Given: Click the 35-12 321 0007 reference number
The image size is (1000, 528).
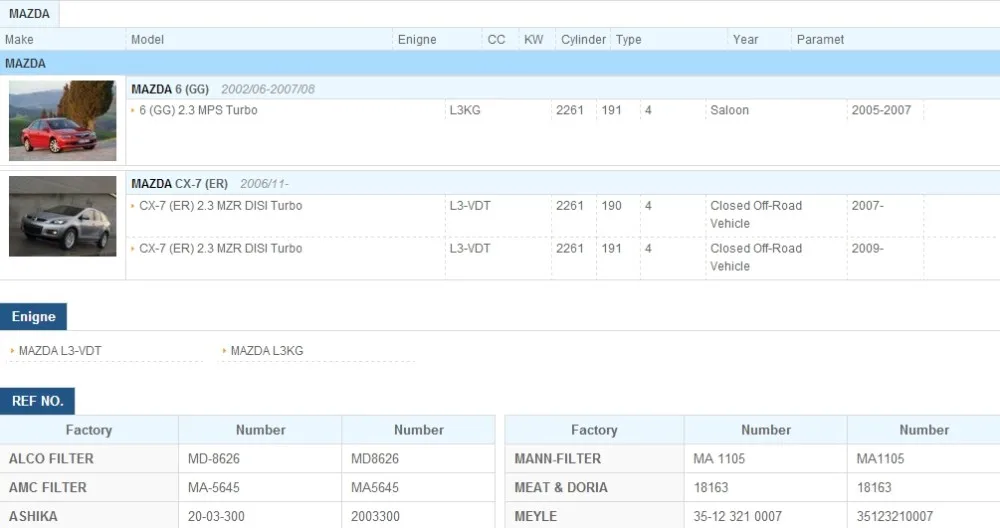Looking at the screenshot, I should [737, 516].
